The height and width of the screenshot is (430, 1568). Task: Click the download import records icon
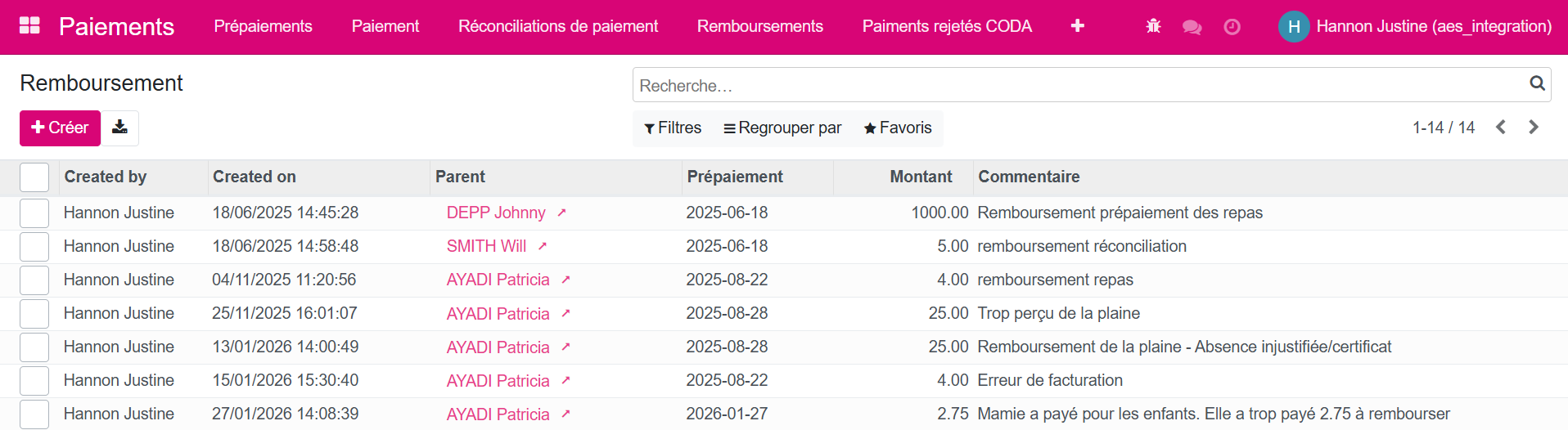point(119,128)
